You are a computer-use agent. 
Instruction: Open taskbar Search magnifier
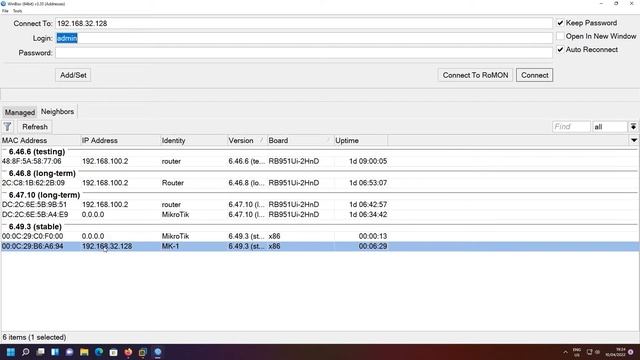point(26,352)
